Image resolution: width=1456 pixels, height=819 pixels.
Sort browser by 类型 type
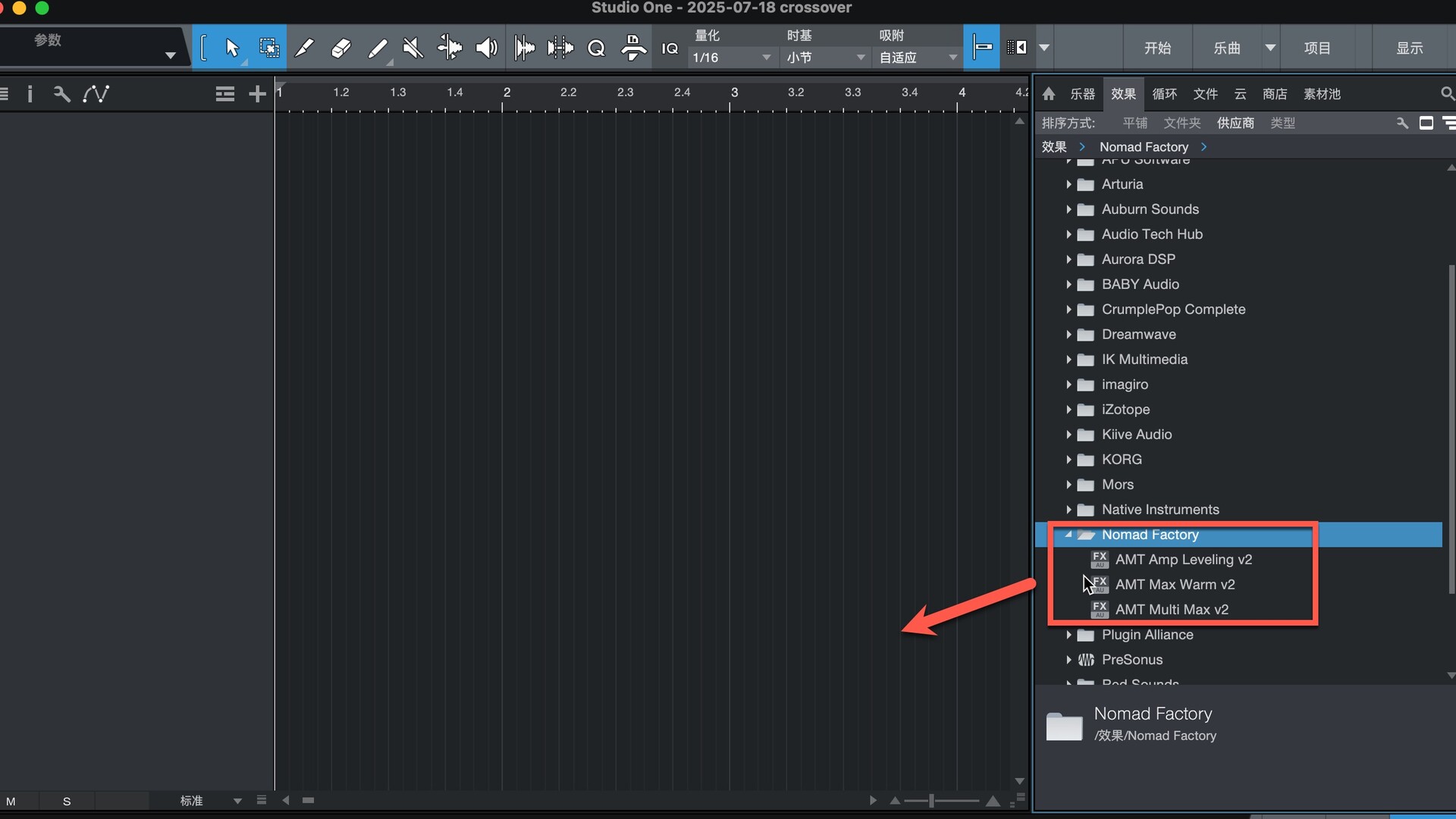pyautogui.click(x=1282, y=123)
